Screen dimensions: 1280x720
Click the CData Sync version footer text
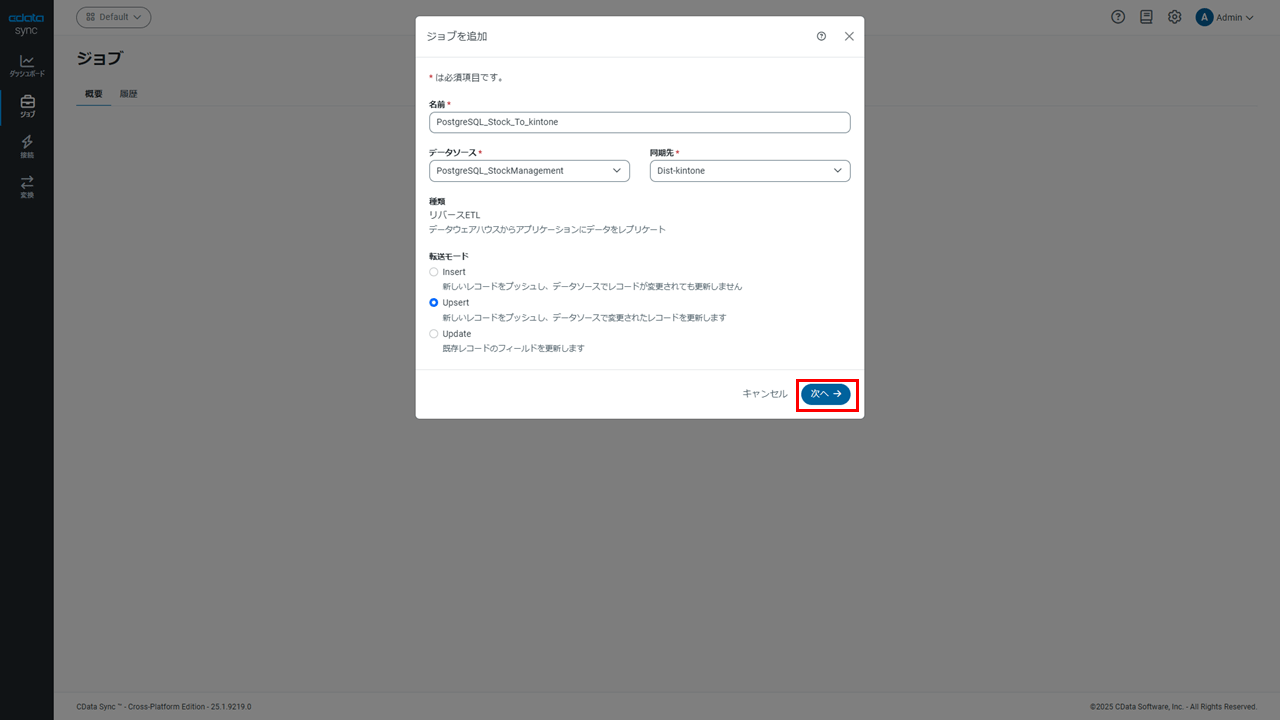point(164,707)
